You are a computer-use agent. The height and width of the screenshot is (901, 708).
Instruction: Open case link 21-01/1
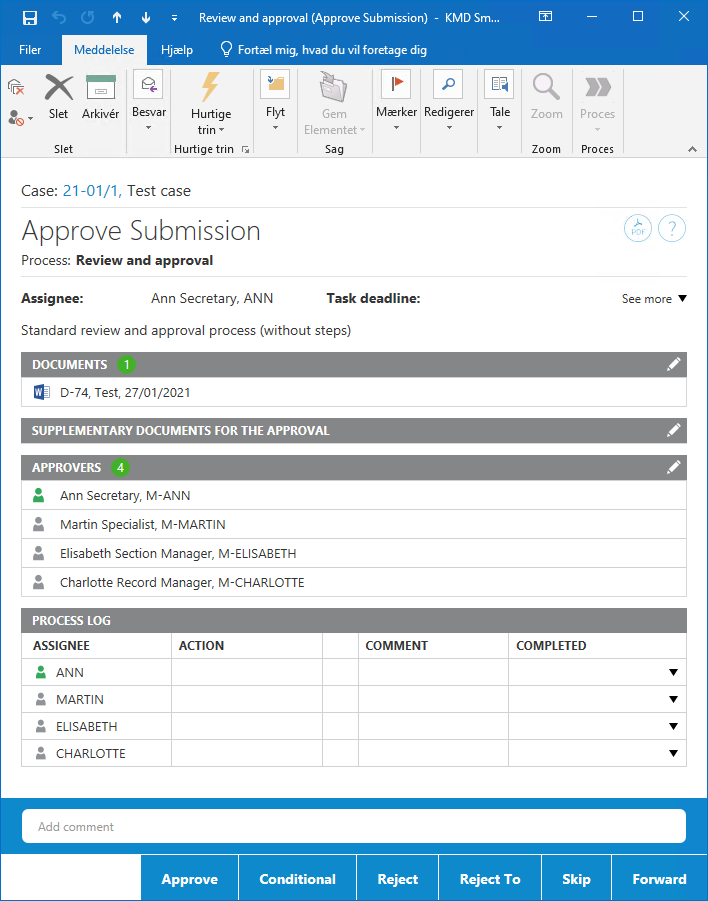[x=92, y=191]
